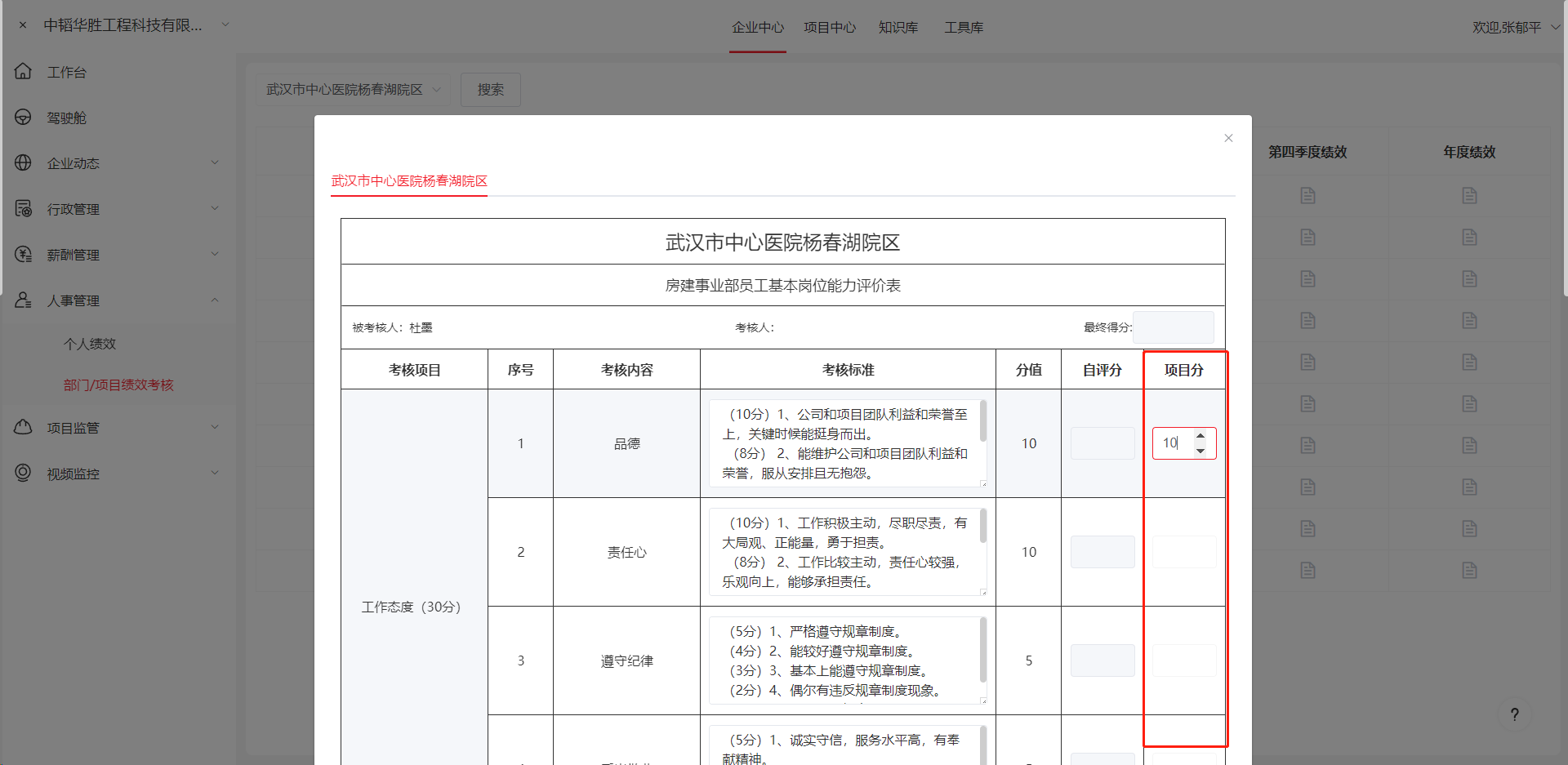Click the 年度绩效 column header

1469,152
